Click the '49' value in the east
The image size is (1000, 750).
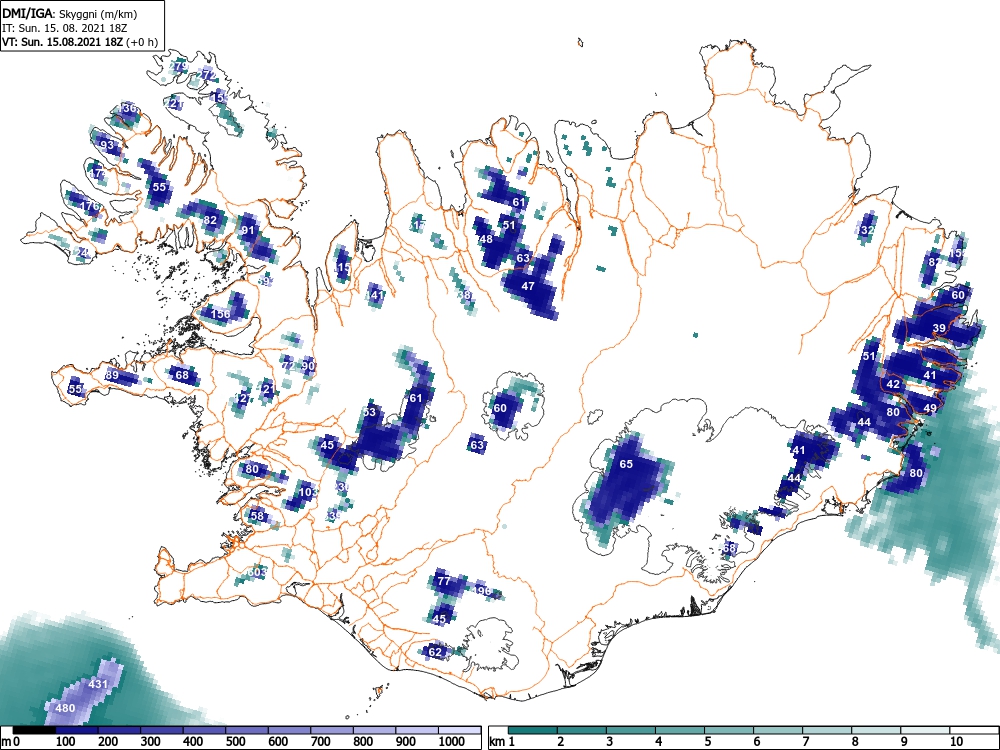(x=930, y=408)
